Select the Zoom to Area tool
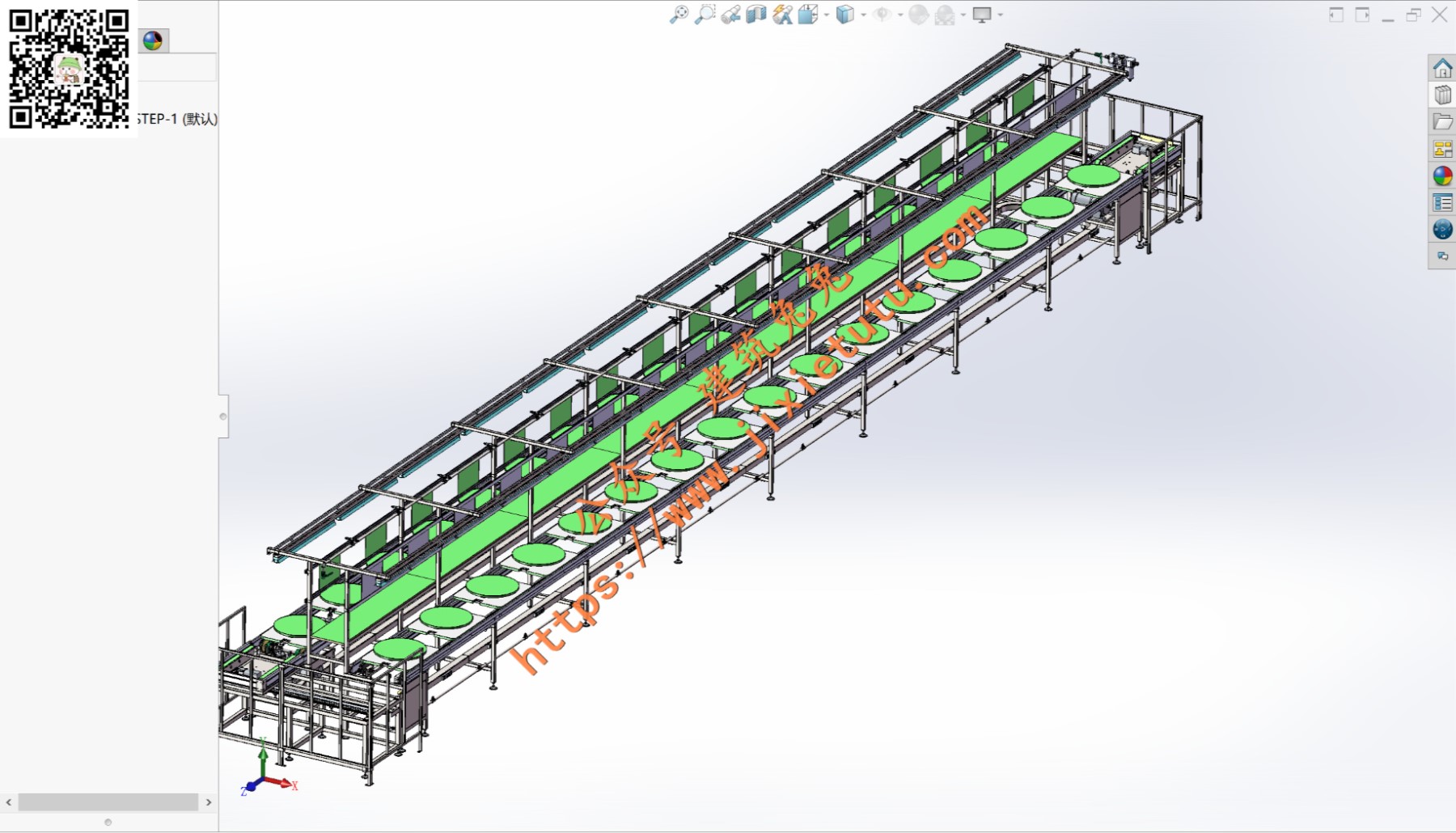The width and height of the screenshot is (1456, 833). [x=705, y=15]
